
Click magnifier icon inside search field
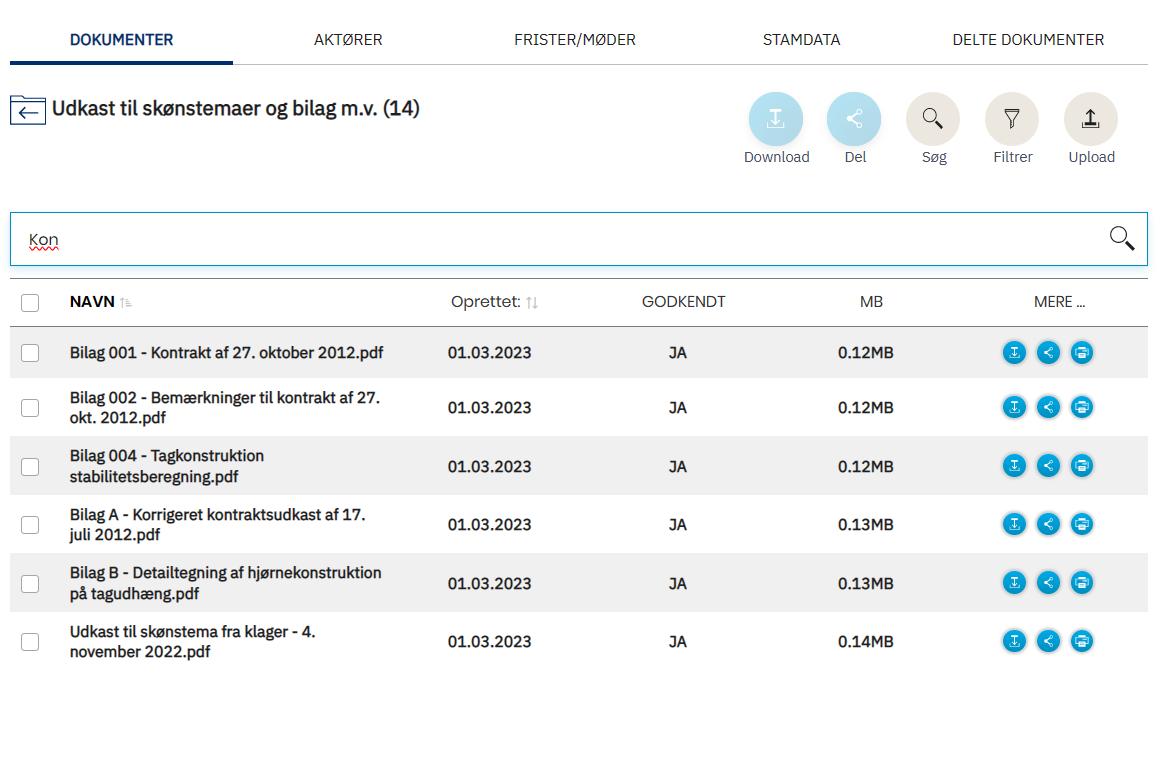point(1122,238)
